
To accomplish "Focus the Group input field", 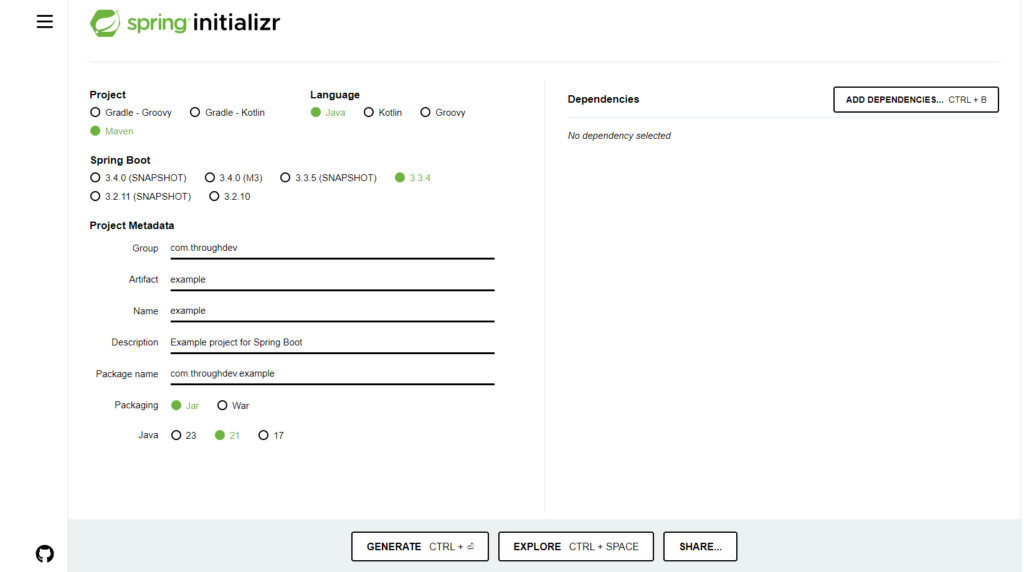I will (332, 248).
